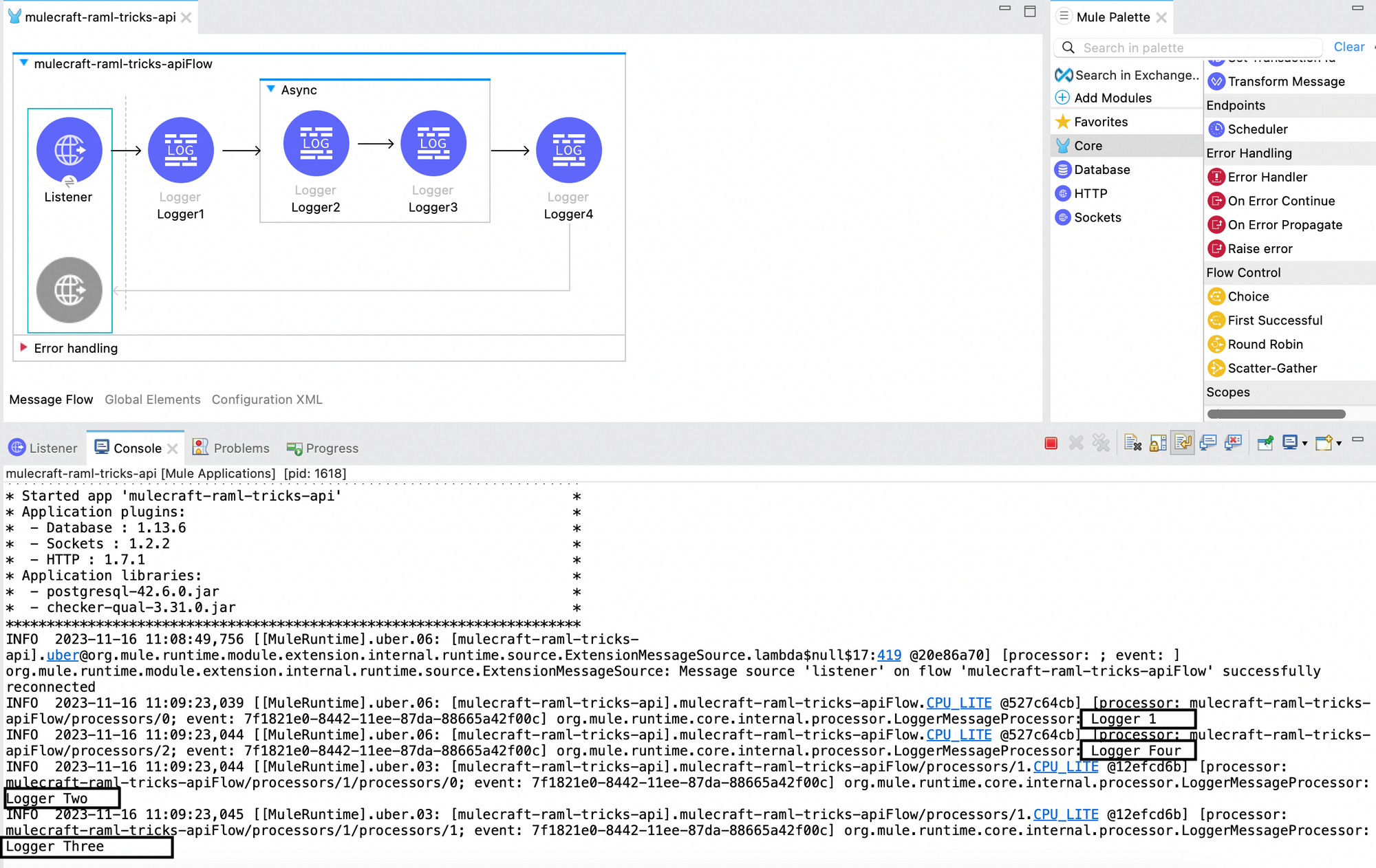Screen dimensions: 1376x868
Task: Pick Scatter-Gather from Flow Control
Action: click(1271, 368)
